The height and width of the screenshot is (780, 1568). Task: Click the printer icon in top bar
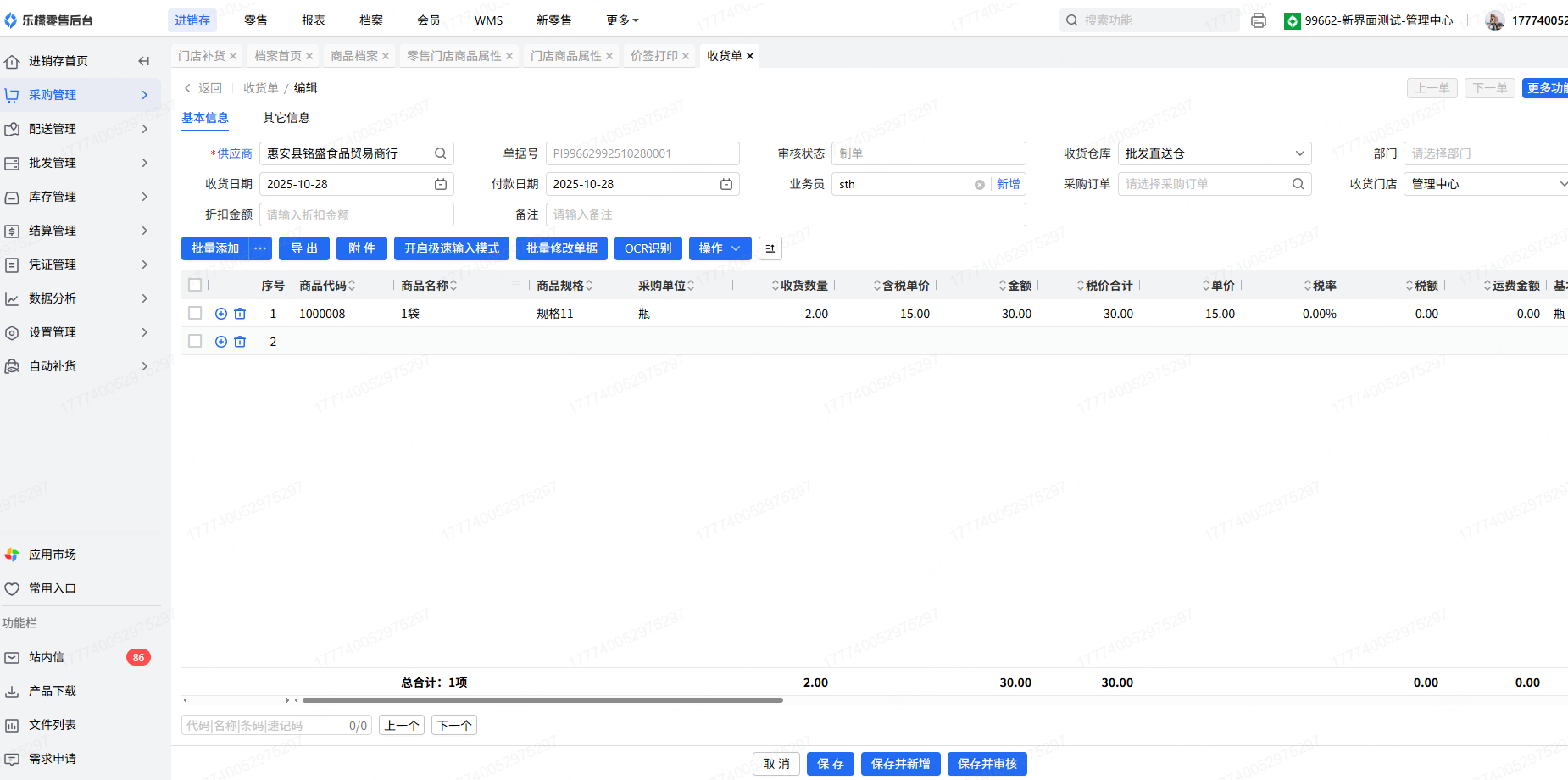1259,20
